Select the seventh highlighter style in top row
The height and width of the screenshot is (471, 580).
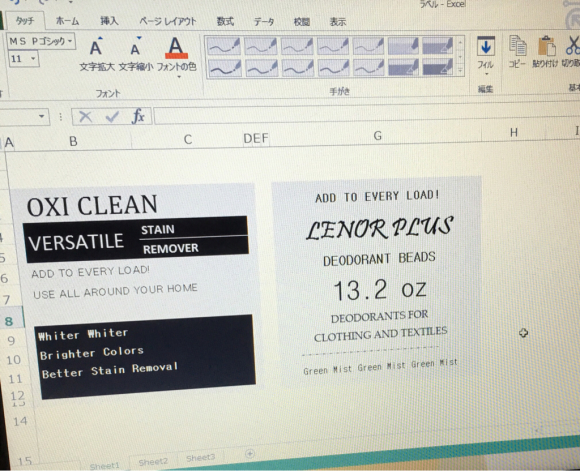point(438,46)
